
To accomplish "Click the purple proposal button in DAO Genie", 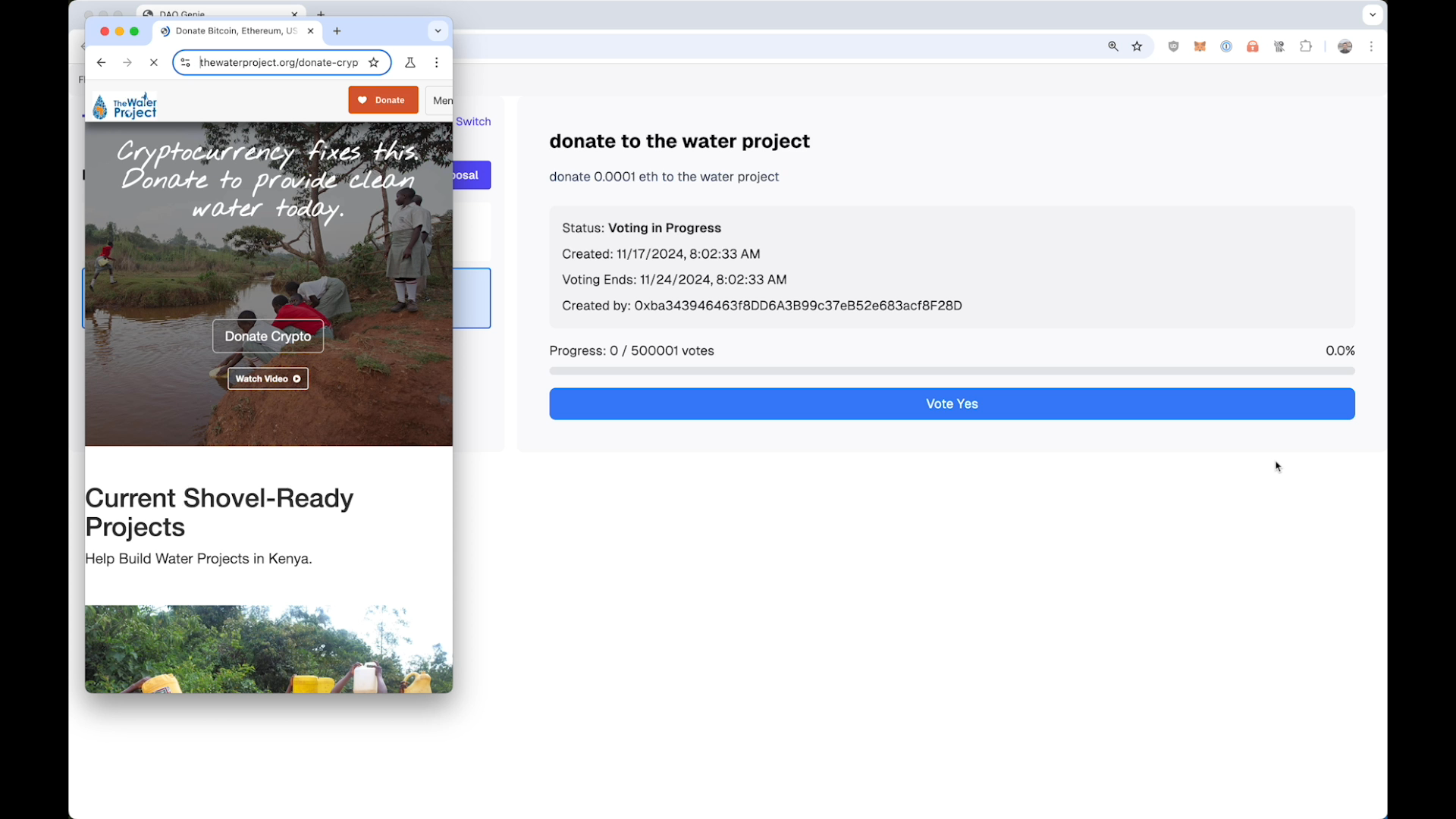I will click(472, 175).
